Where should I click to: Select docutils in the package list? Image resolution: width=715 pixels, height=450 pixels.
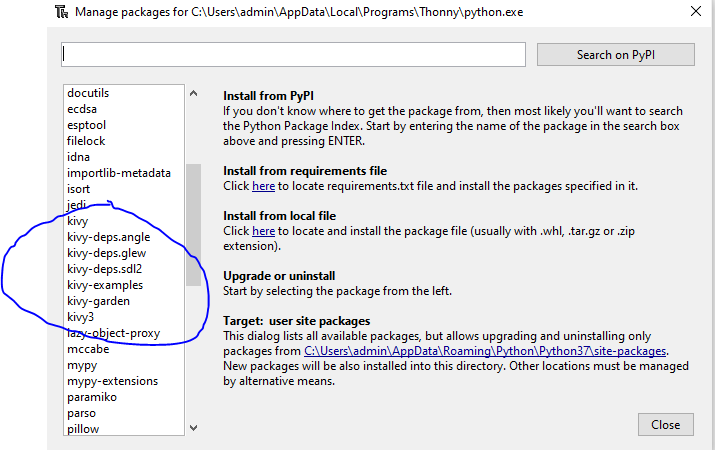click(88, 93)
